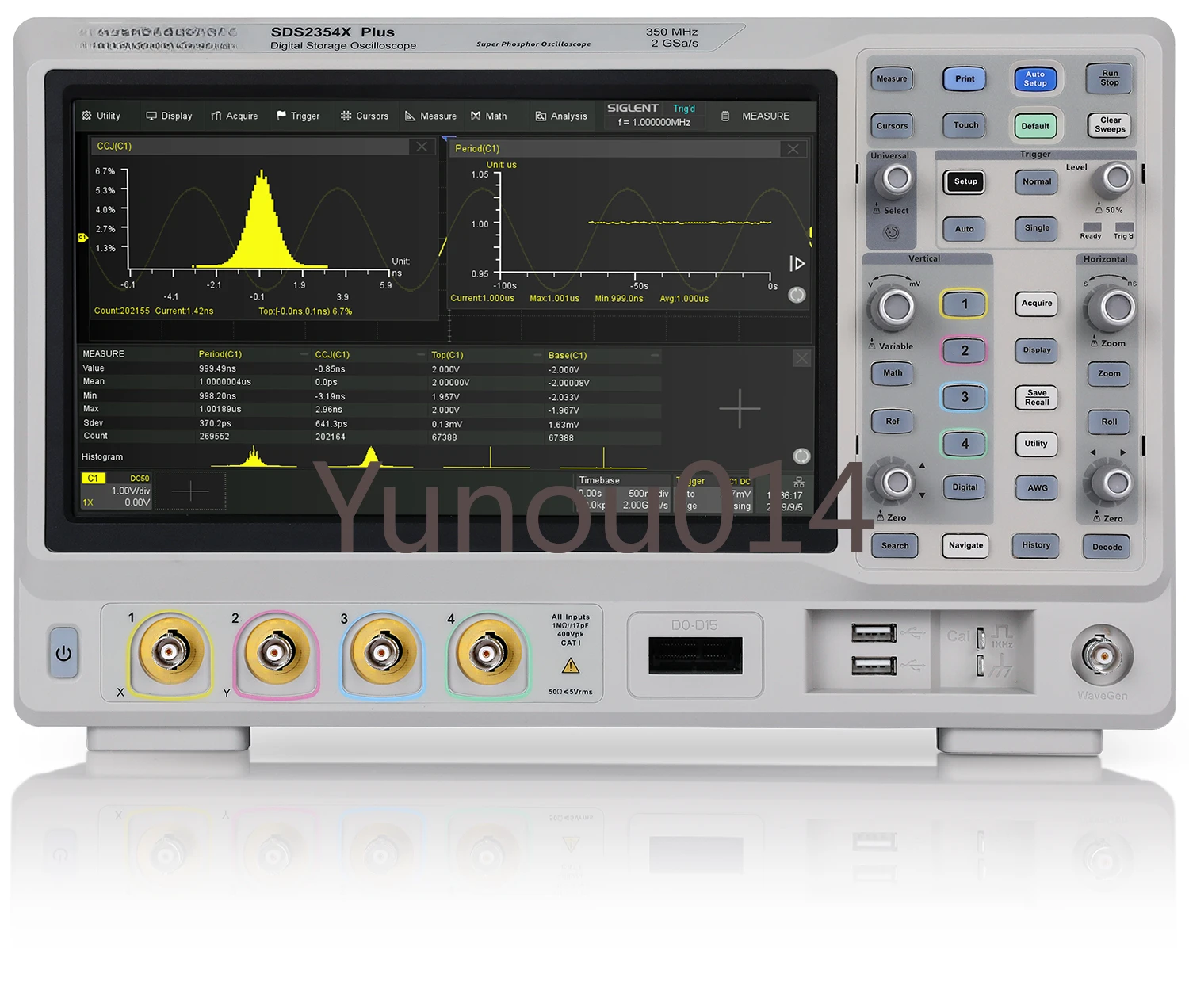This screenshot has width=1189, height=1008.
Task: Open the Utility menu with gear icon
Action: pyautogui.click(x=101, y=116)
